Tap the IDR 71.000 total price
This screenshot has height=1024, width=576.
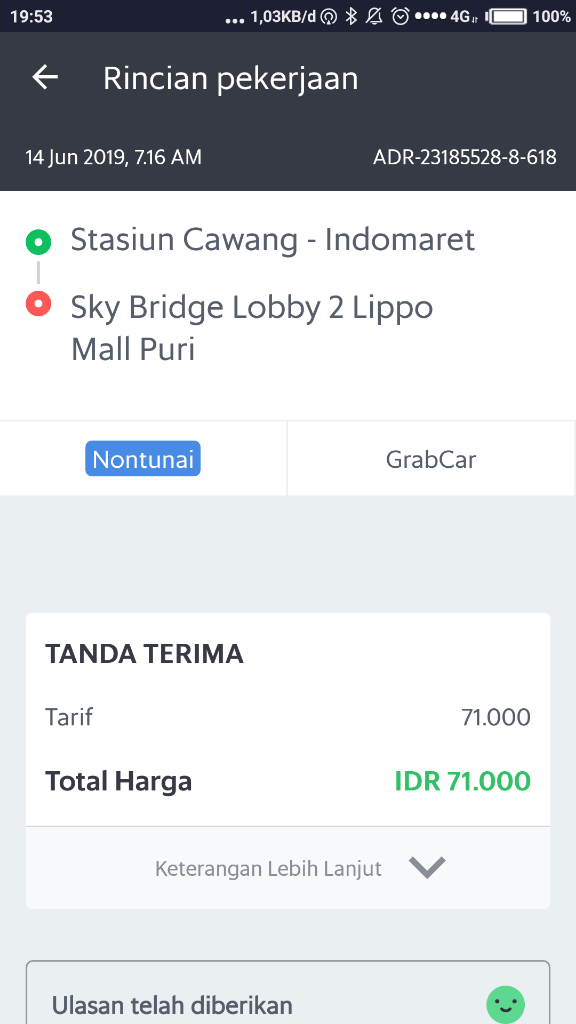click(x=462, y=781)
